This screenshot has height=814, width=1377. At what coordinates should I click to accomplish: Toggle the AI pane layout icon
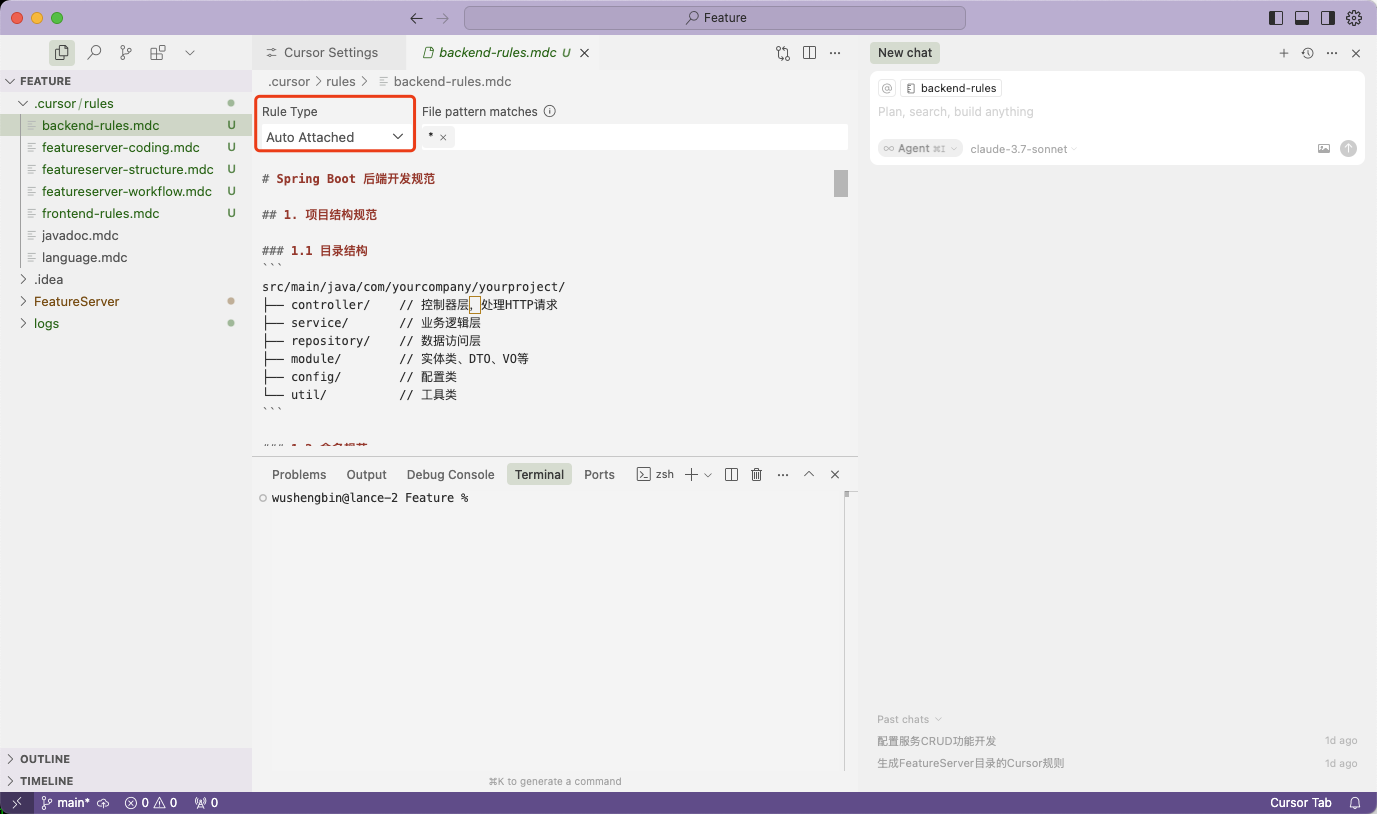pos(1328,18)
